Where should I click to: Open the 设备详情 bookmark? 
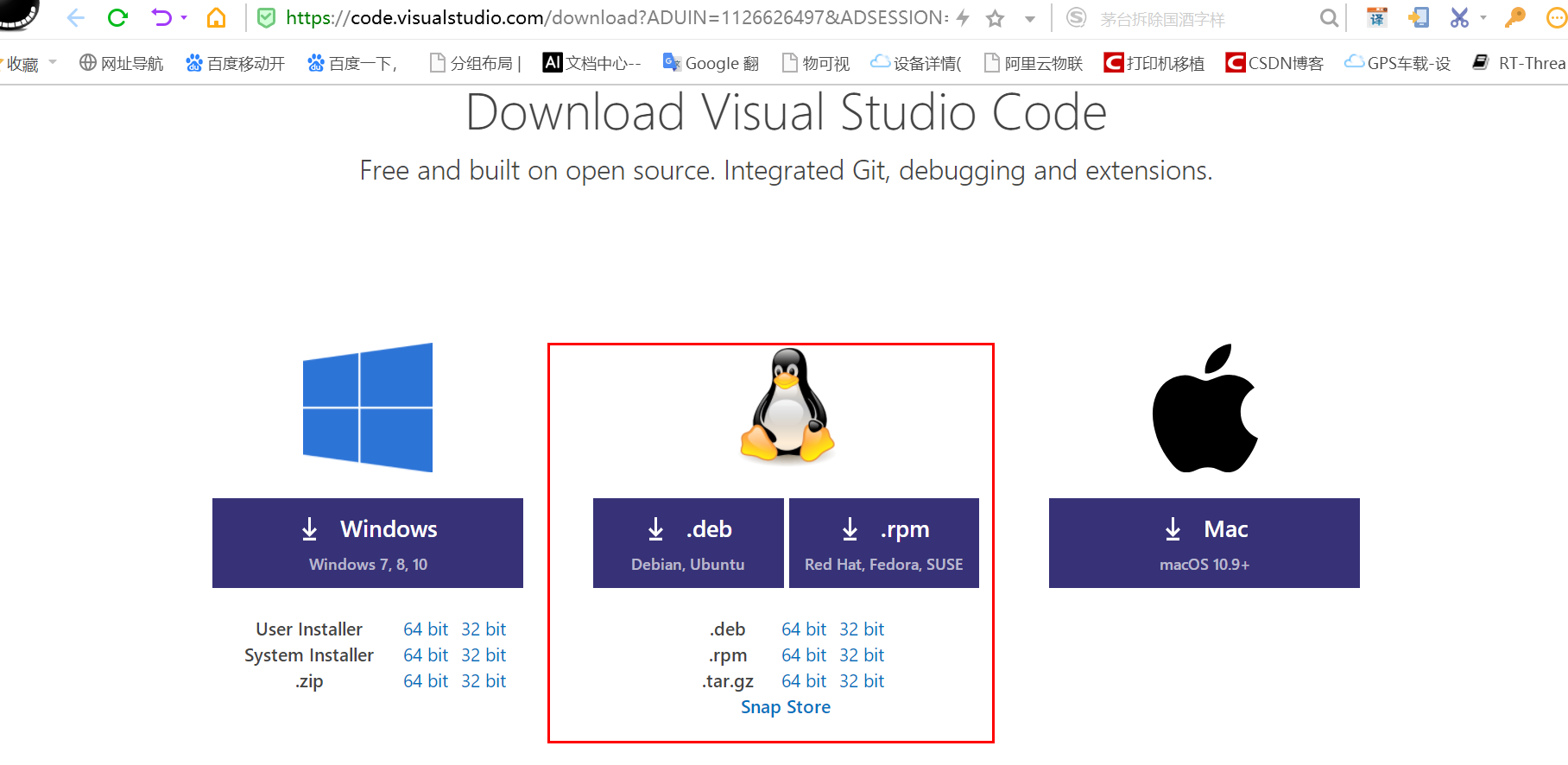click(916, 63)
